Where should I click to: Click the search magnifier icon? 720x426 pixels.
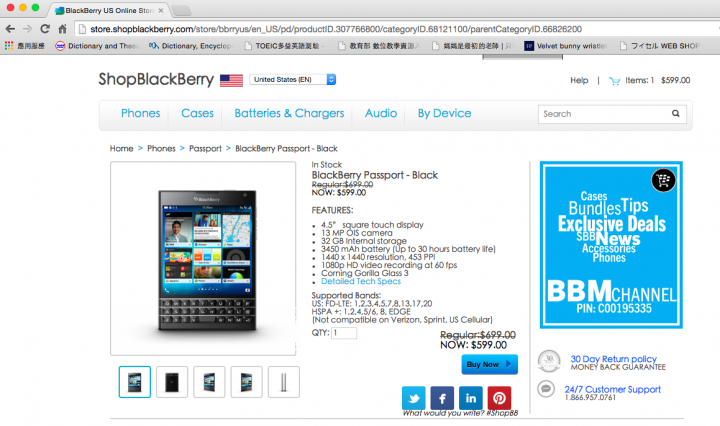pyautogui.click(x=675, y=113)
